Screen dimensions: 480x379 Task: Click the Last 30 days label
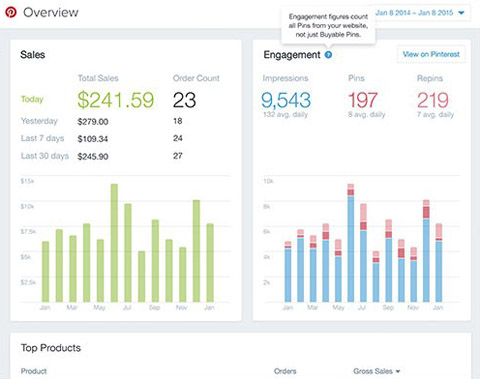45,156
